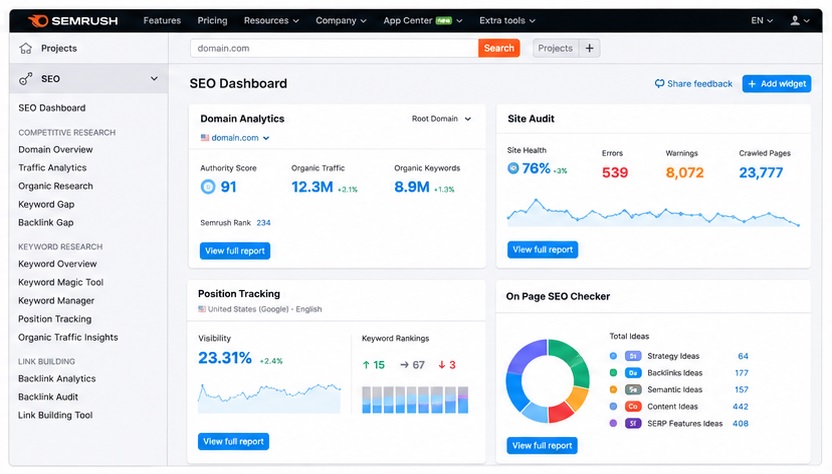
Task: Open Backlink Audit in sidebar
Action: point(48,397)
